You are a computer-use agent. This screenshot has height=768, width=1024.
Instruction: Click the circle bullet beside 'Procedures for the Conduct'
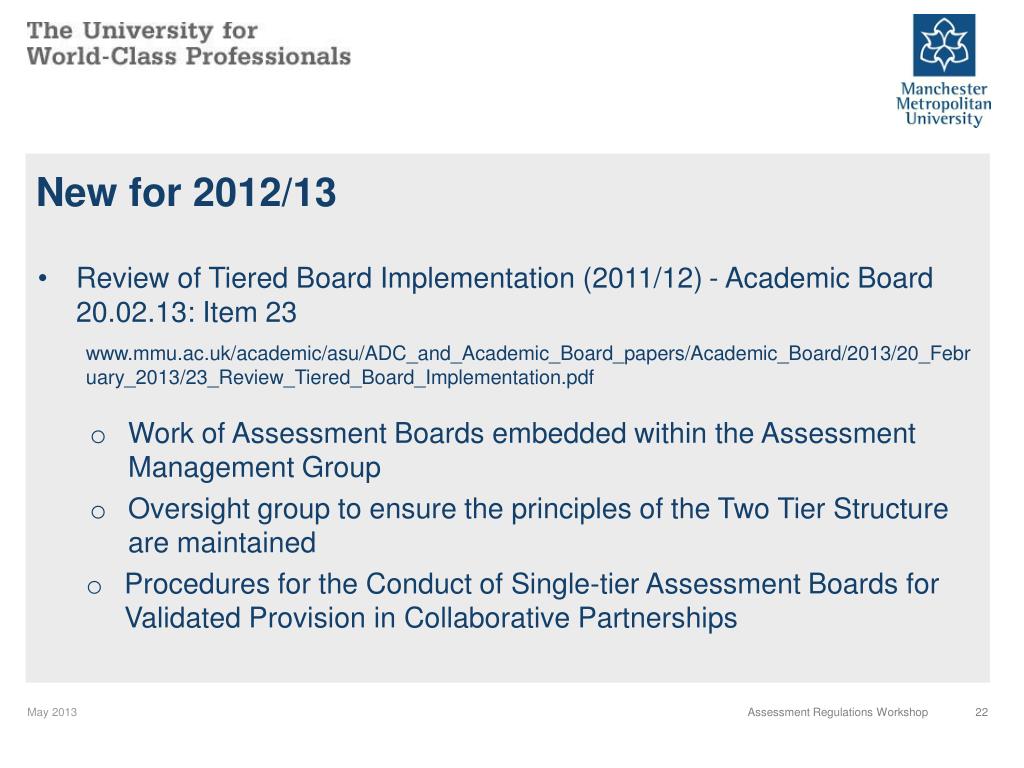(94, 586)
